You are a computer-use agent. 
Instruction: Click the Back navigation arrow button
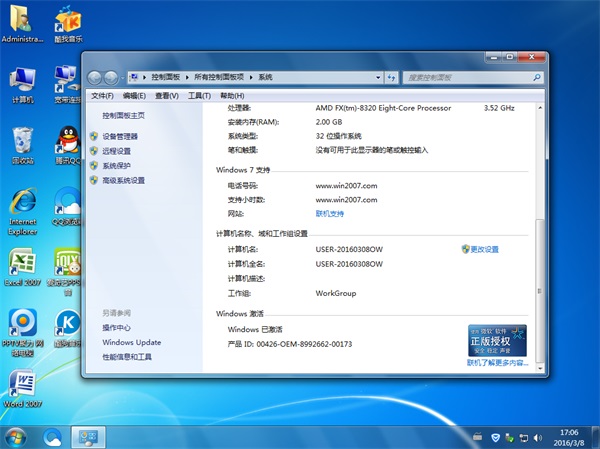pos(96,77)
